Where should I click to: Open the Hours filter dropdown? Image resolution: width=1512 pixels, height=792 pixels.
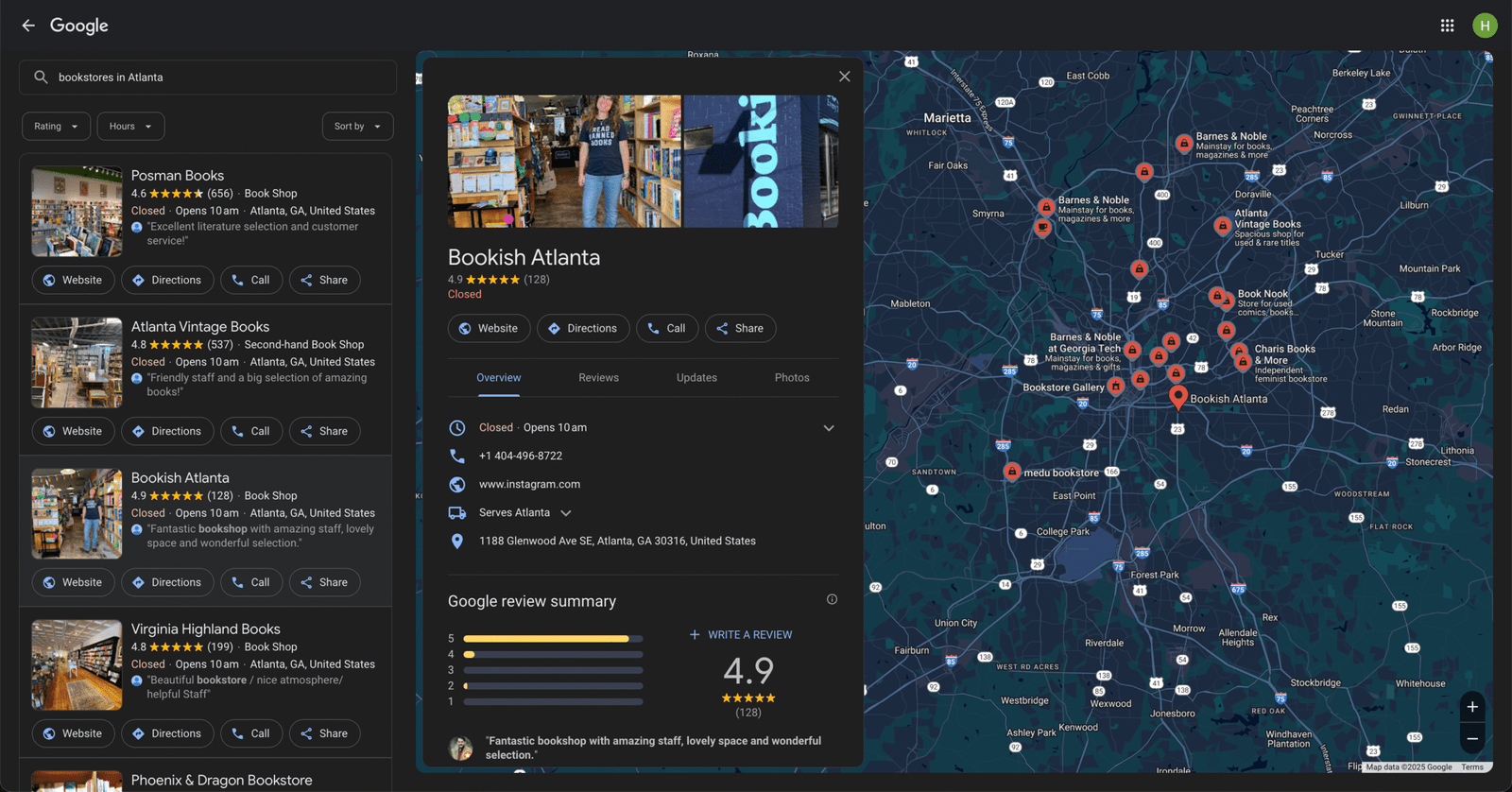tap(130, 127)
